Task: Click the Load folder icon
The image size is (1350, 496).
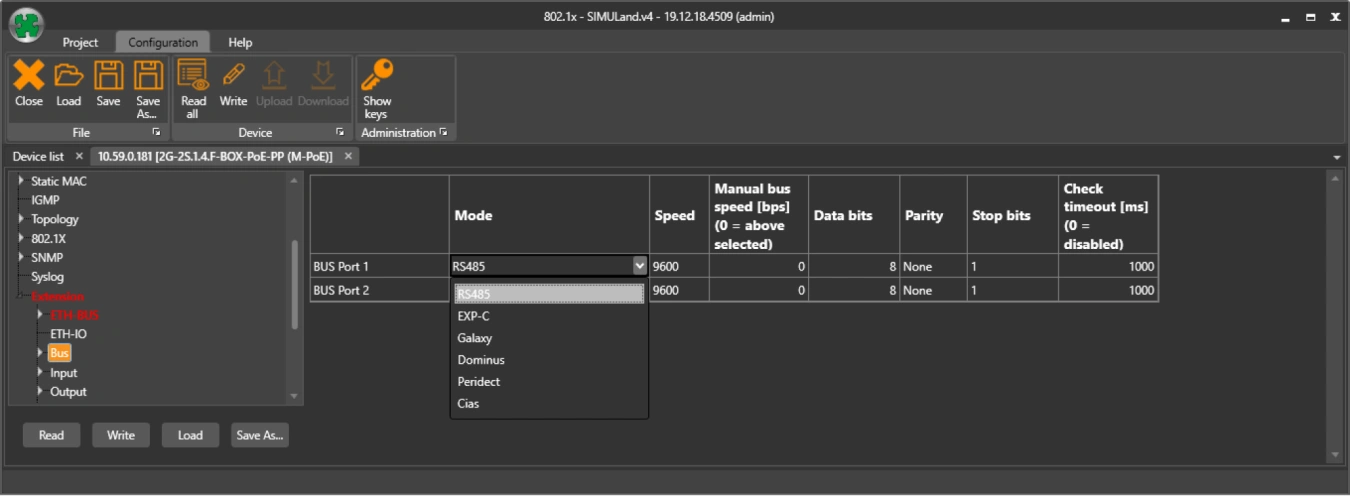Action: 68,76
